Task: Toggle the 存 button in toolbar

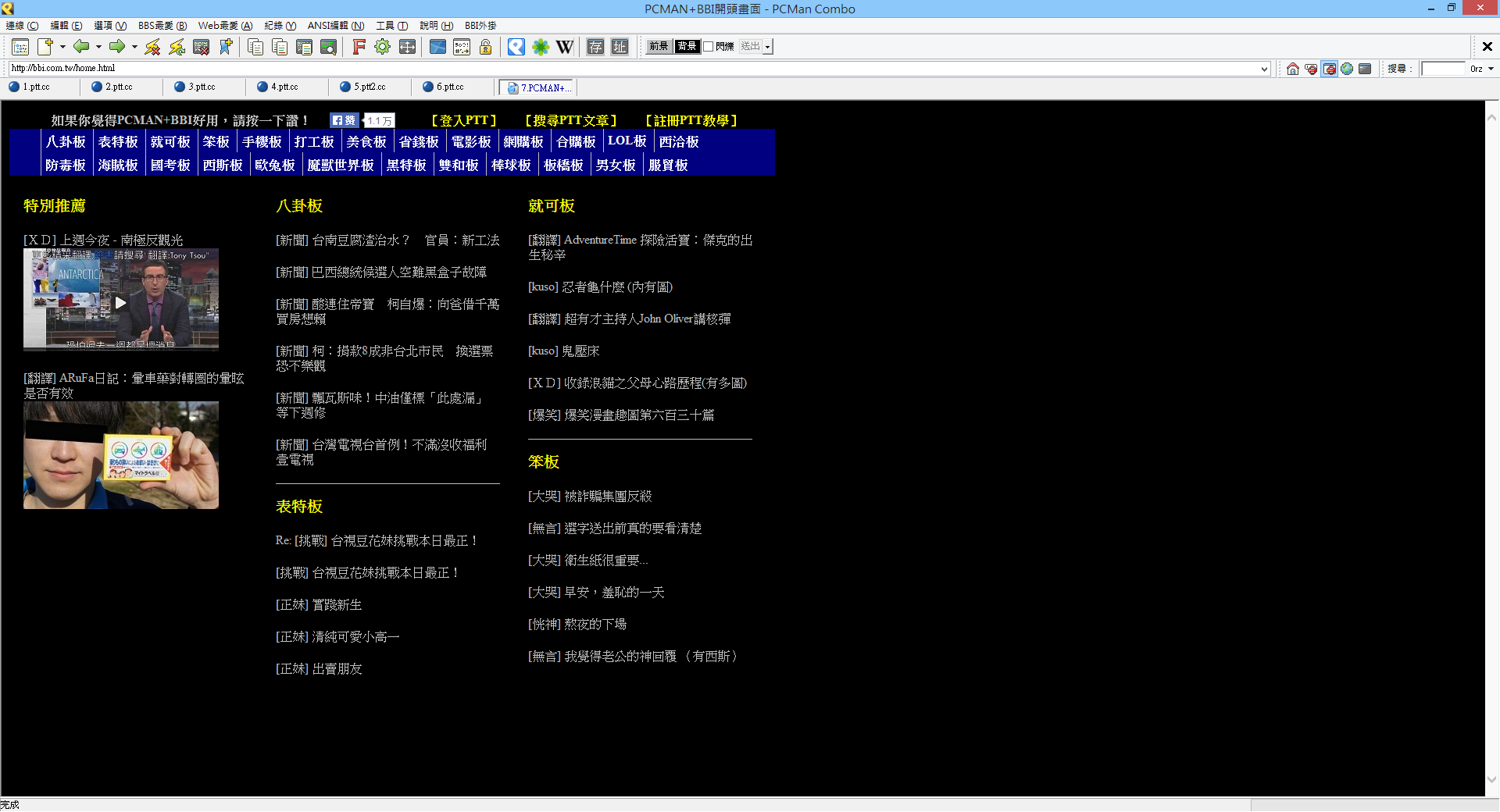Action: click(595, 47)
